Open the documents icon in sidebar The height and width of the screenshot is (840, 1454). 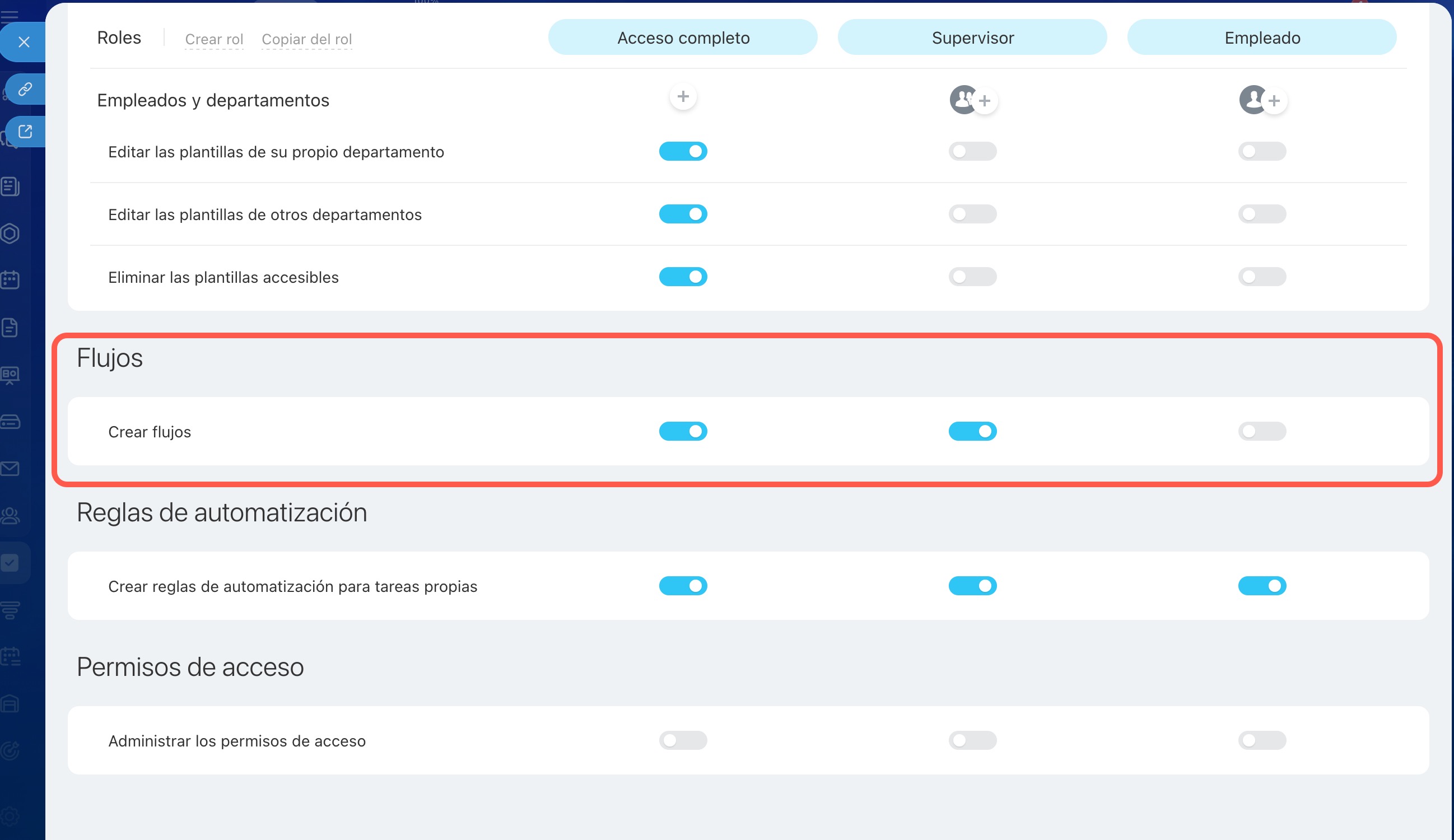click(11, 327)
